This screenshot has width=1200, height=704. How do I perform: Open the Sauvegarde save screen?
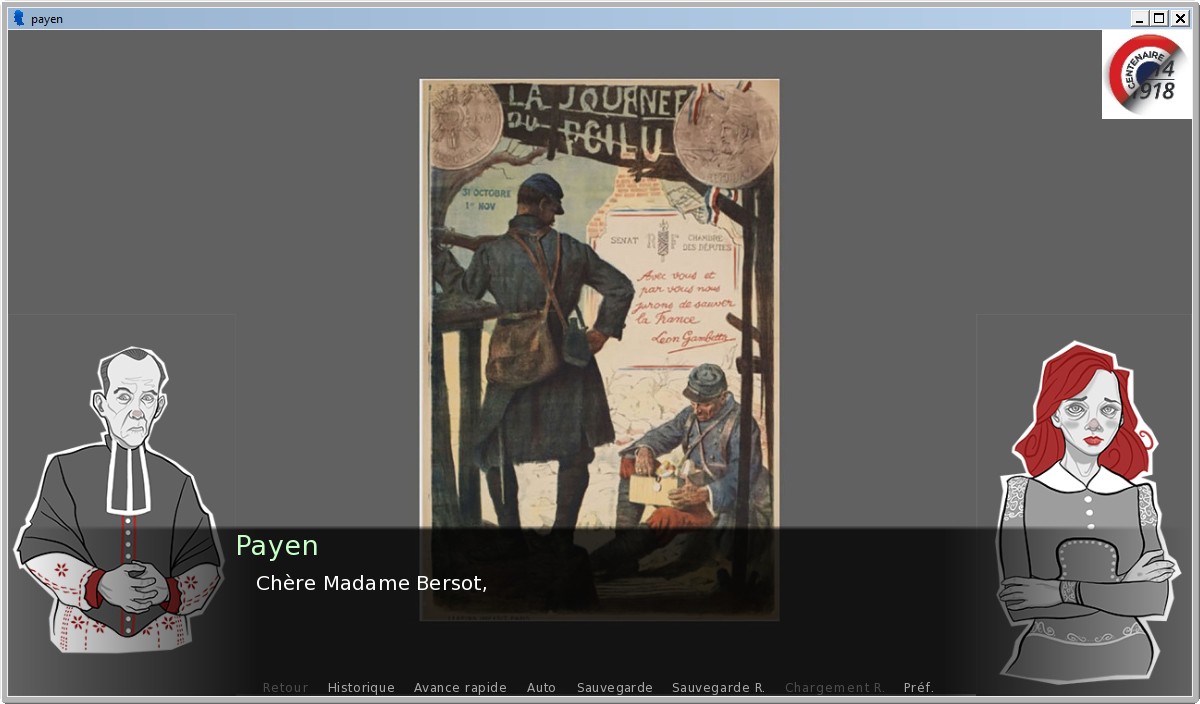point(615,688)
